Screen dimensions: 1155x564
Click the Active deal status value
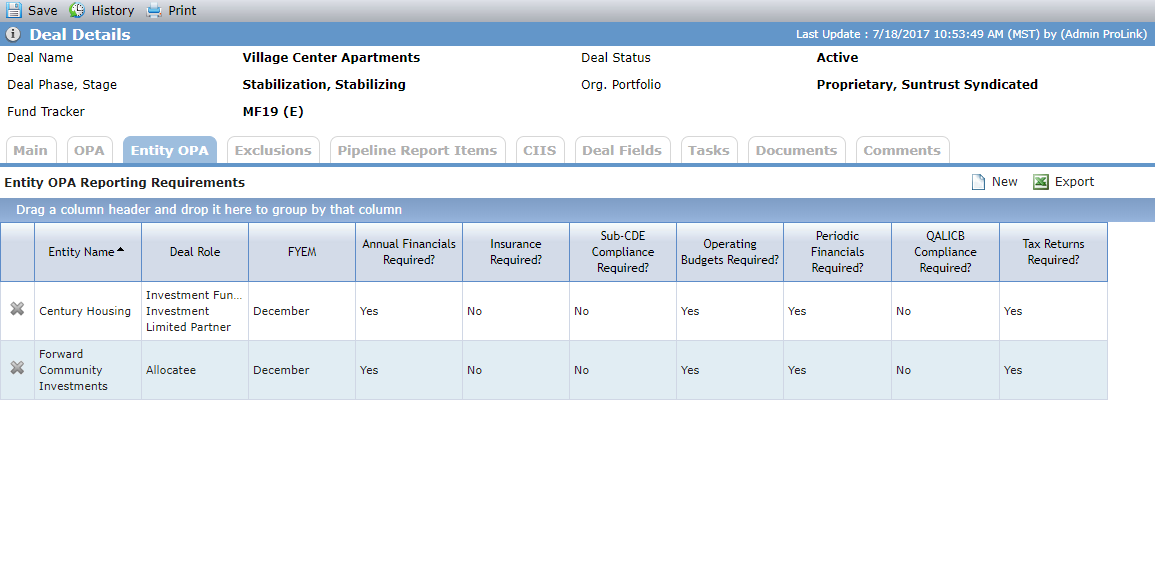pos(838,57)
